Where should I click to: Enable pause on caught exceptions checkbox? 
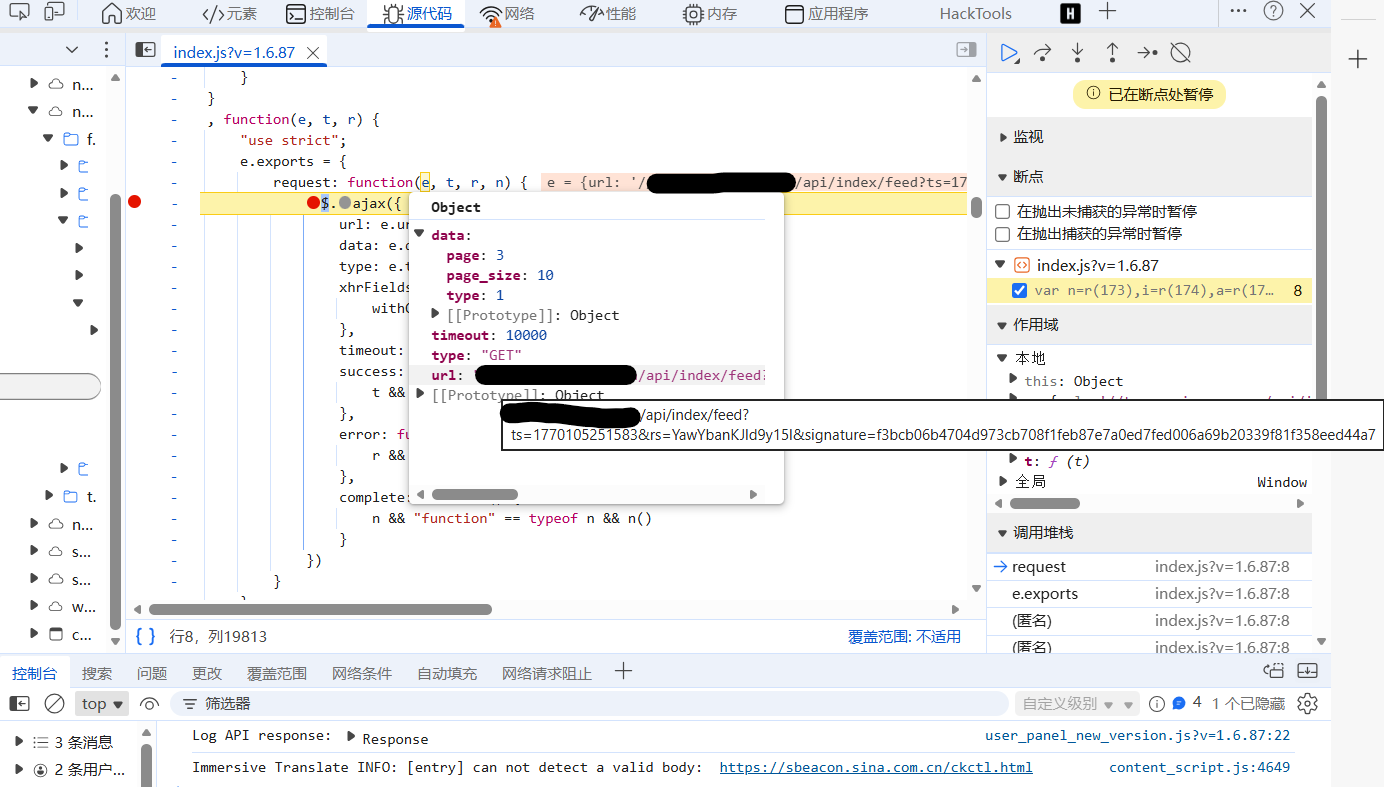tap(1003, 234)
